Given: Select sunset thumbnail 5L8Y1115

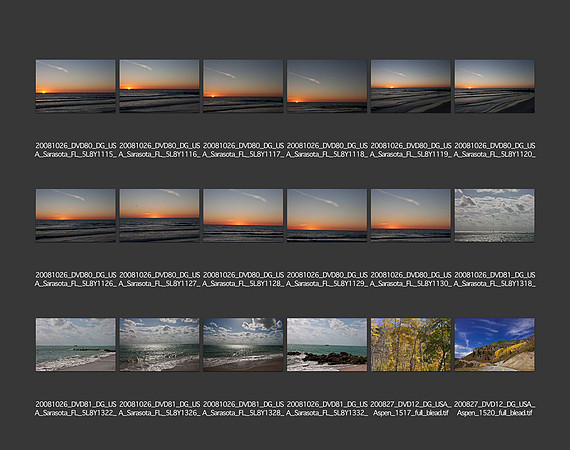Looking at the screenshot, I should click(76, 86).
